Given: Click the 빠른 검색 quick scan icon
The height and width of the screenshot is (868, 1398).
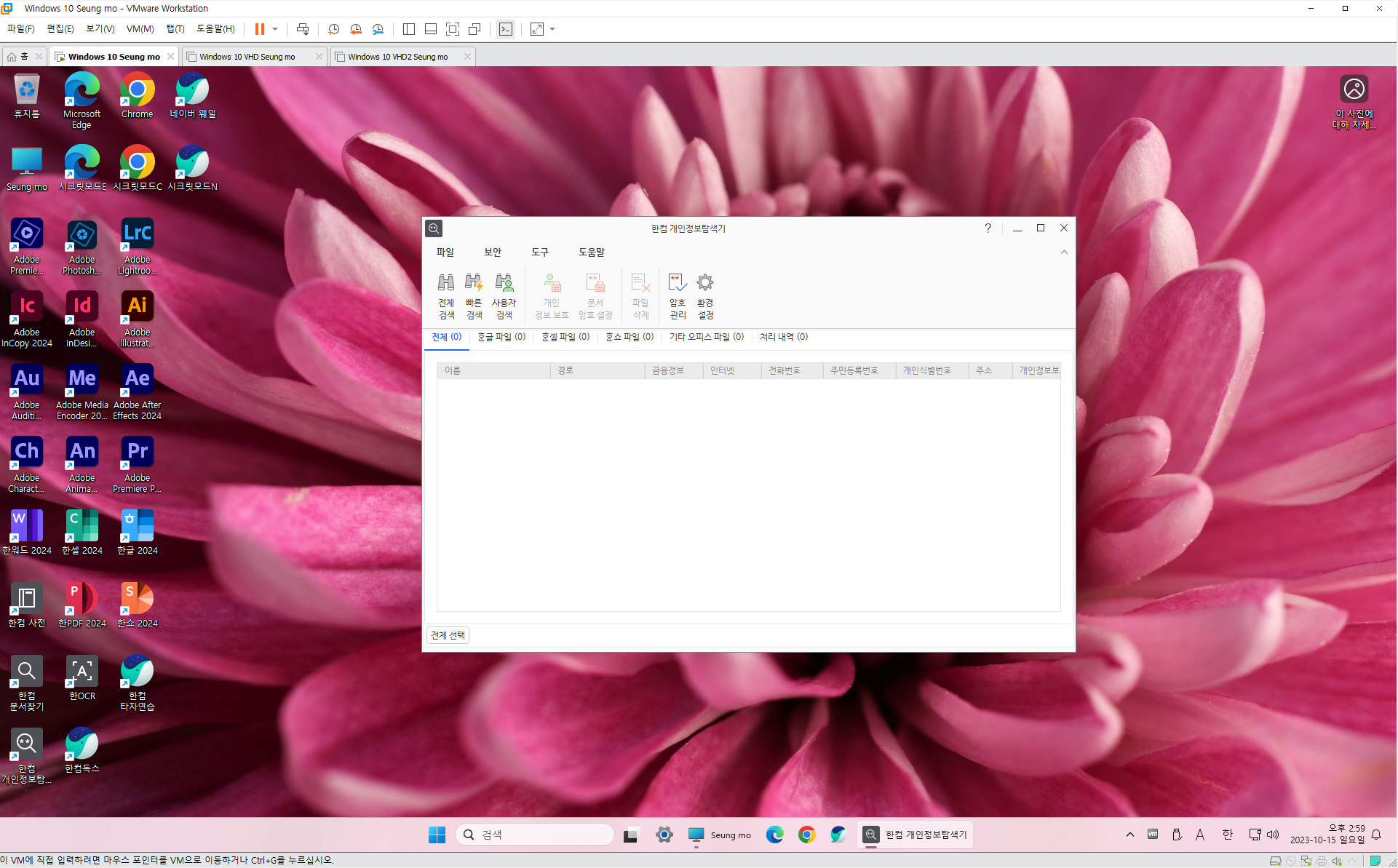Looking at the screenshot, I should pos(474,295).
